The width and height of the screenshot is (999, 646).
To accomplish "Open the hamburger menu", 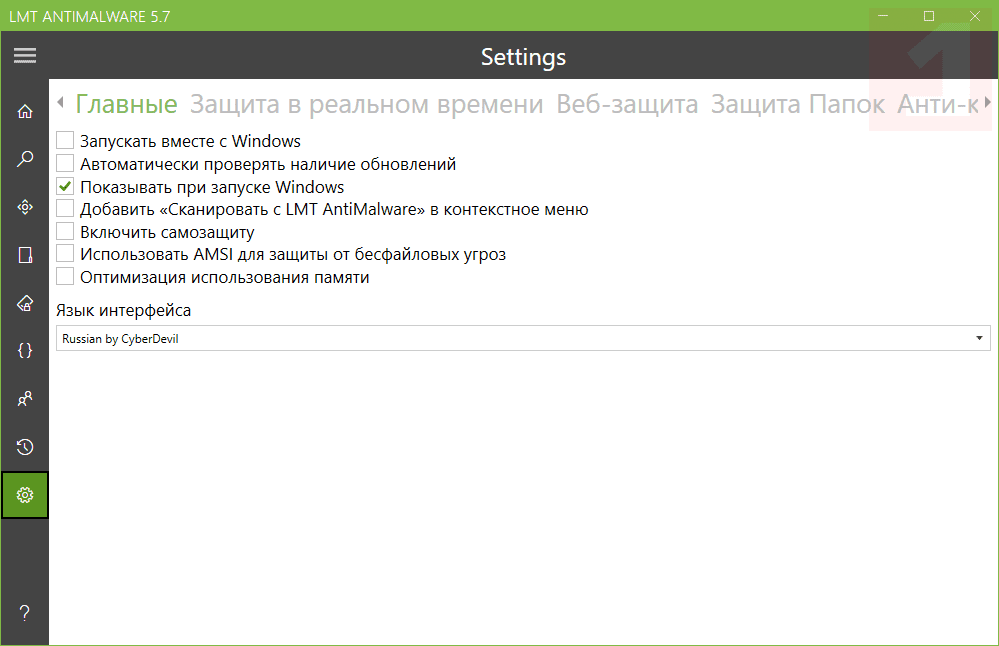I will pos(25,56).
